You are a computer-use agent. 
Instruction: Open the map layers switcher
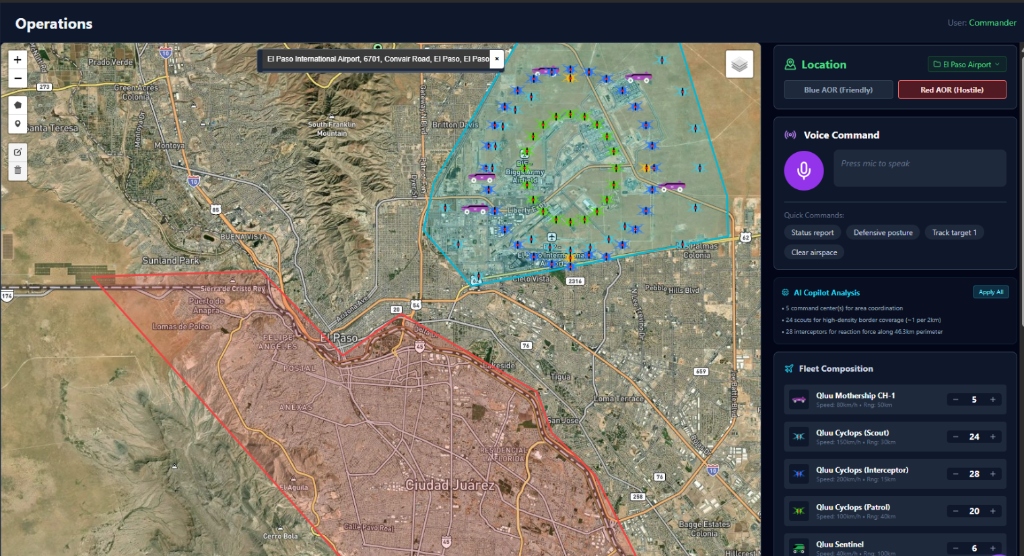pyautogui.click(x=739, y=64)
